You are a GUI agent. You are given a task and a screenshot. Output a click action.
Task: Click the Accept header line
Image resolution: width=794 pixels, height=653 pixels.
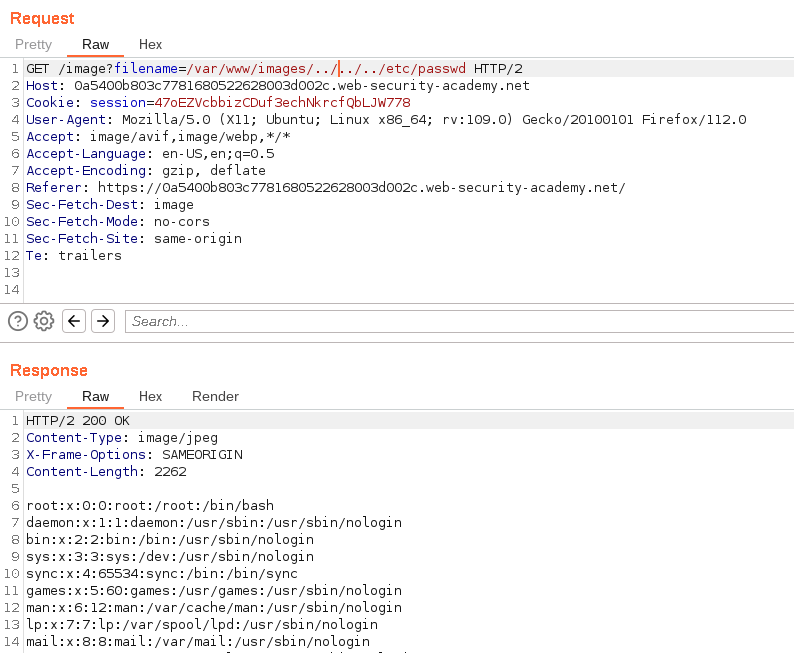click(158, 137)
